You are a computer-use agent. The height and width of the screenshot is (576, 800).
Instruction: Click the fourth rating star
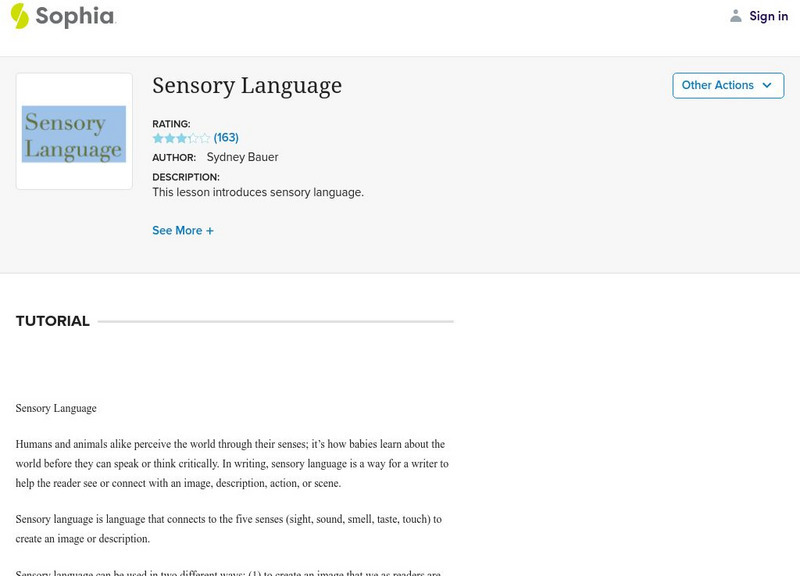[x=194, y=137]
